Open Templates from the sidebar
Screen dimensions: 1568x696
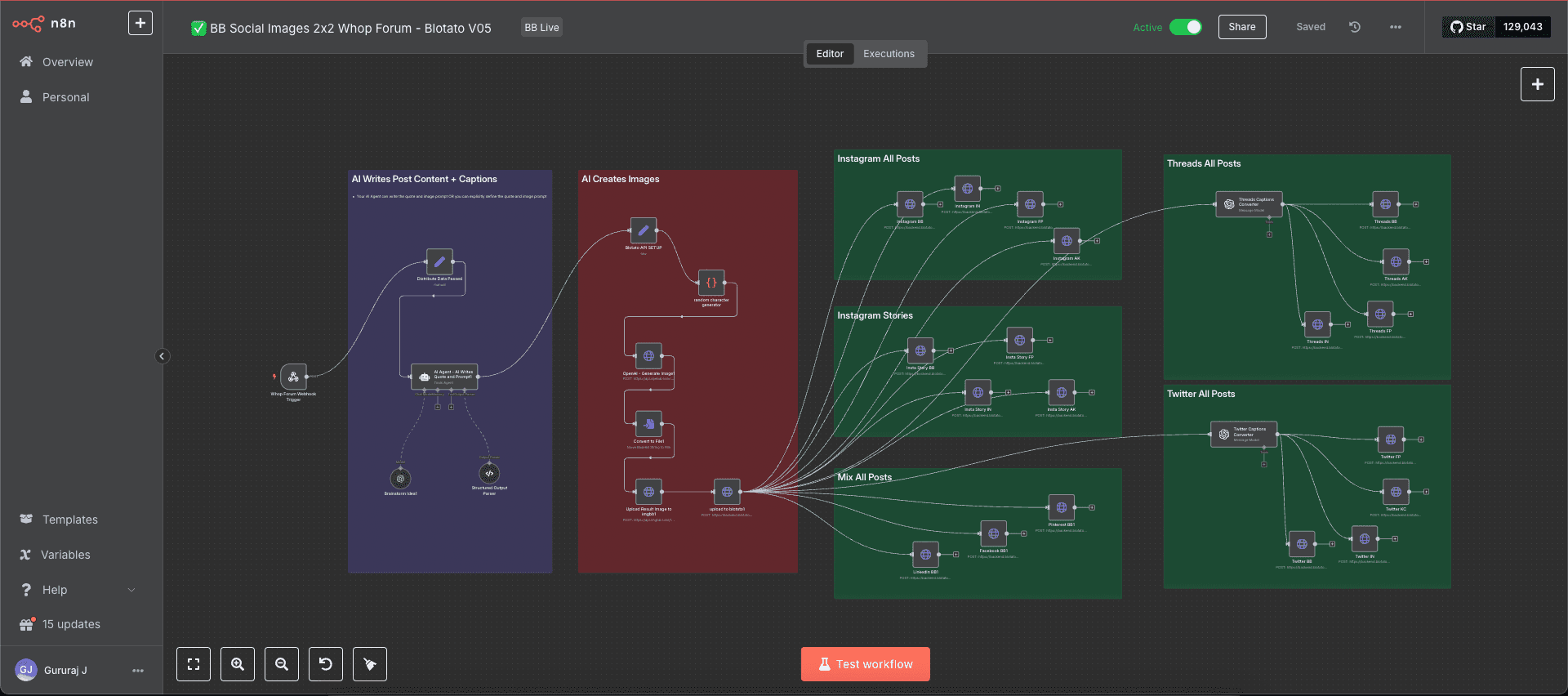tap(69, 520)
